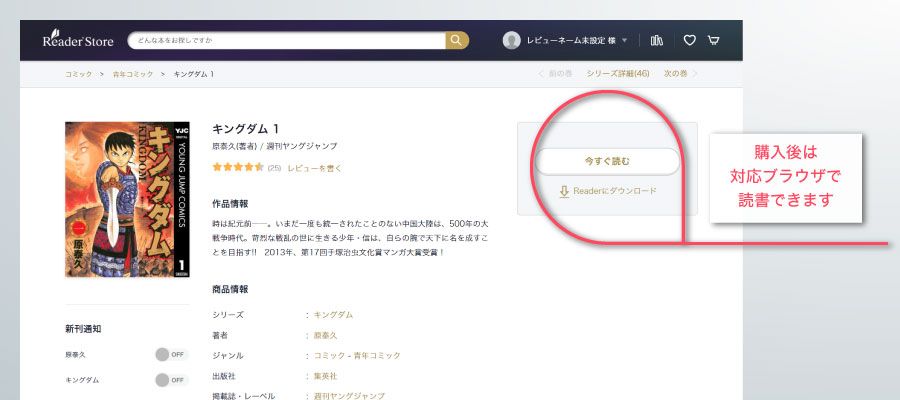Open label link 週刊ヤングジャンプ in product info

(349, 395)
